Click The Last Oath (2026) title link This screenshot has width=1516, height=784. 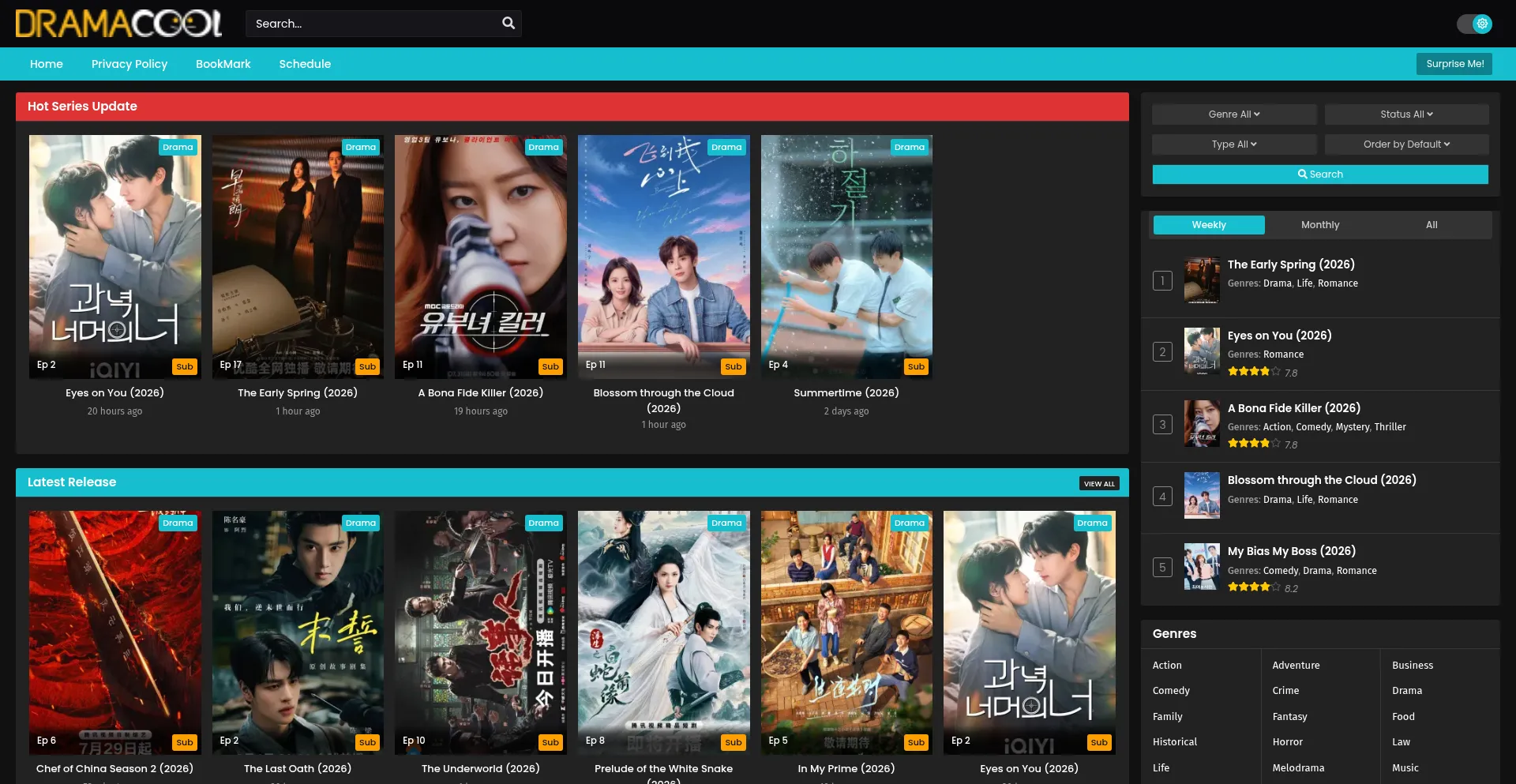[298, 769]
